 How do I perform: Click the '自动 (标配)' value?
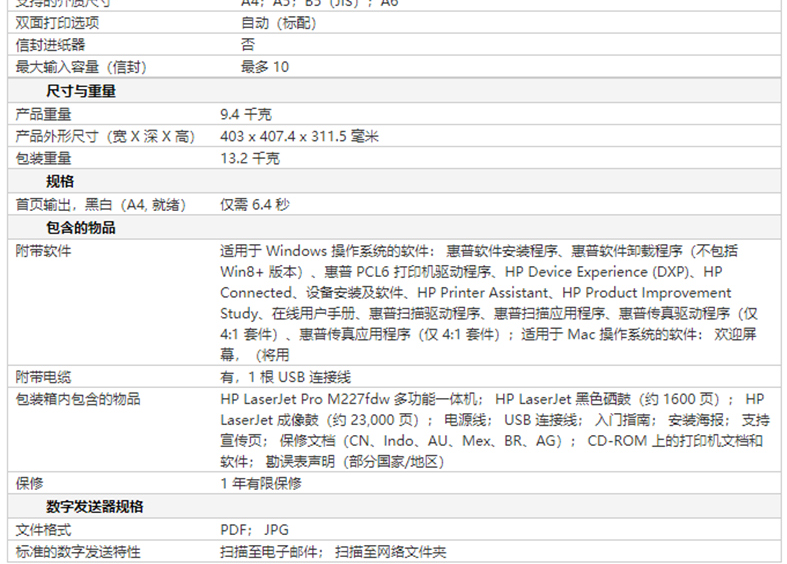[279, 23]
